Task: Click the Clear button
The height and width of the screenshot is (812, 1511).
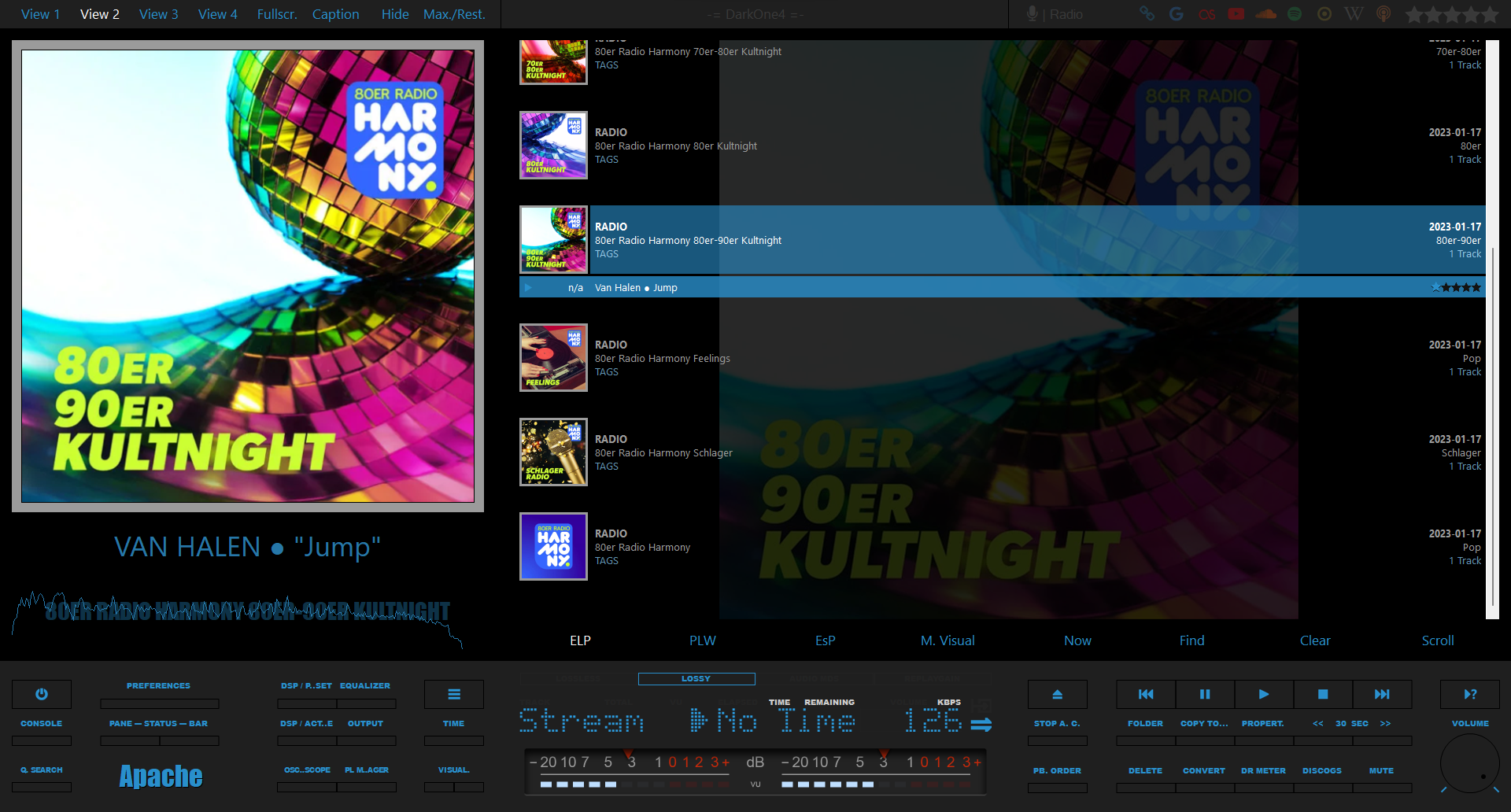Action: pos(1315,640)
